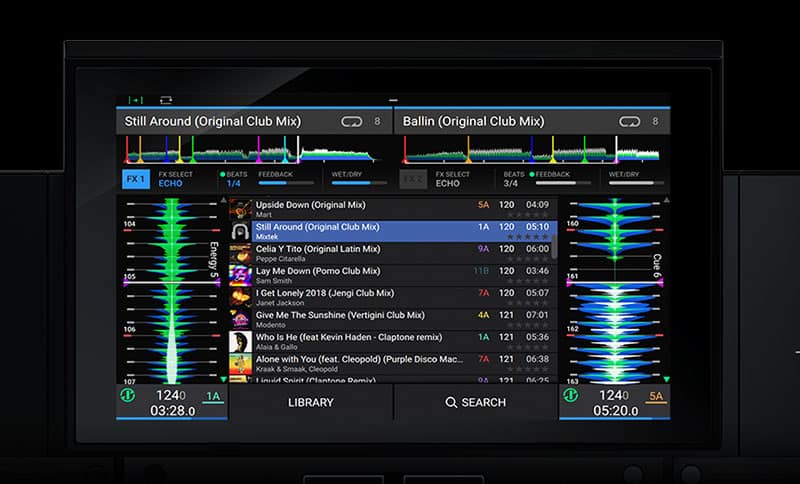Open album art for I Get Lonely 2018
This screenshot has width=800, height=484.
click(240, 297)
